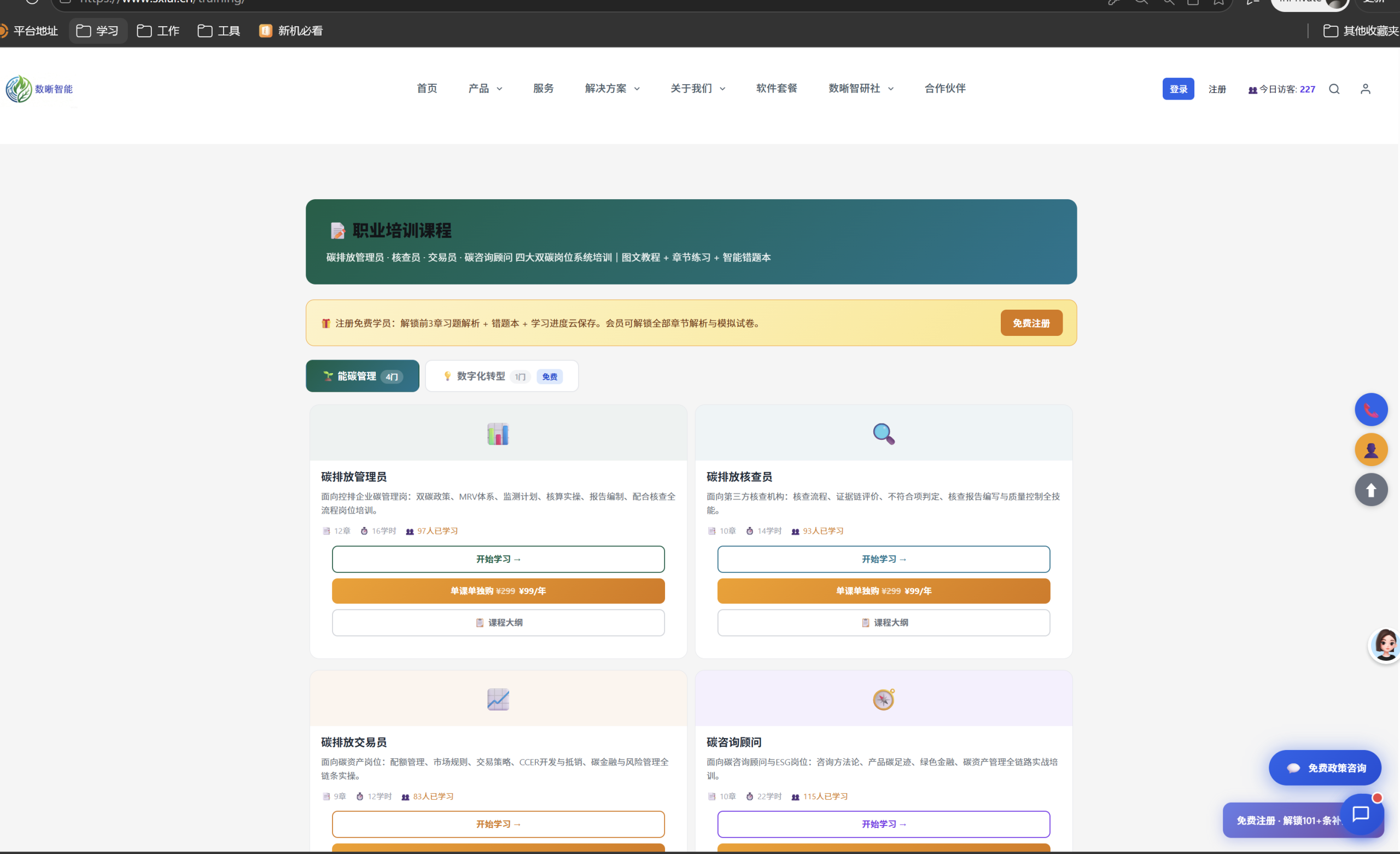1400x854 pixels.
Task: Start learning 碳排放管理员 course
Action: pyautogui.click(x=498, y=559)
